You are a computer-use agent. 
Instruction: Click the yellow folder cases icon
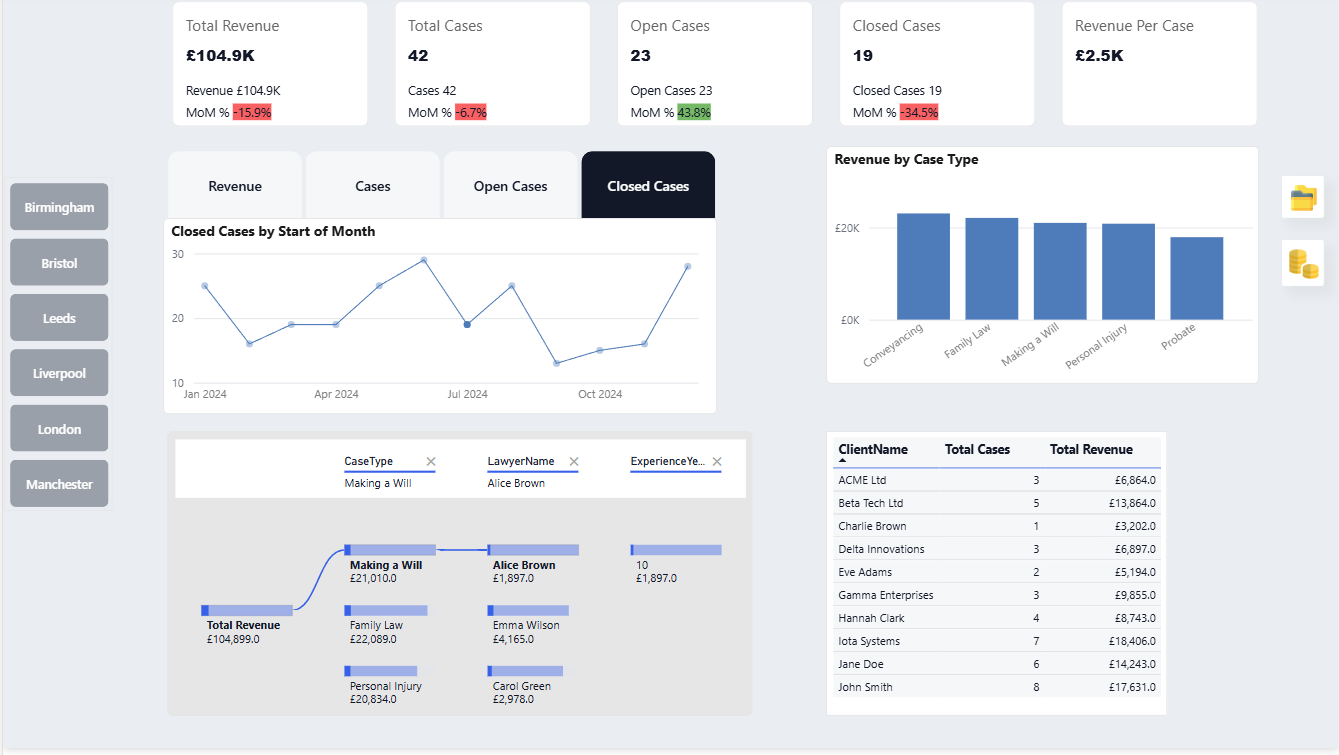pyautogui.click(x=1303, y=197)
